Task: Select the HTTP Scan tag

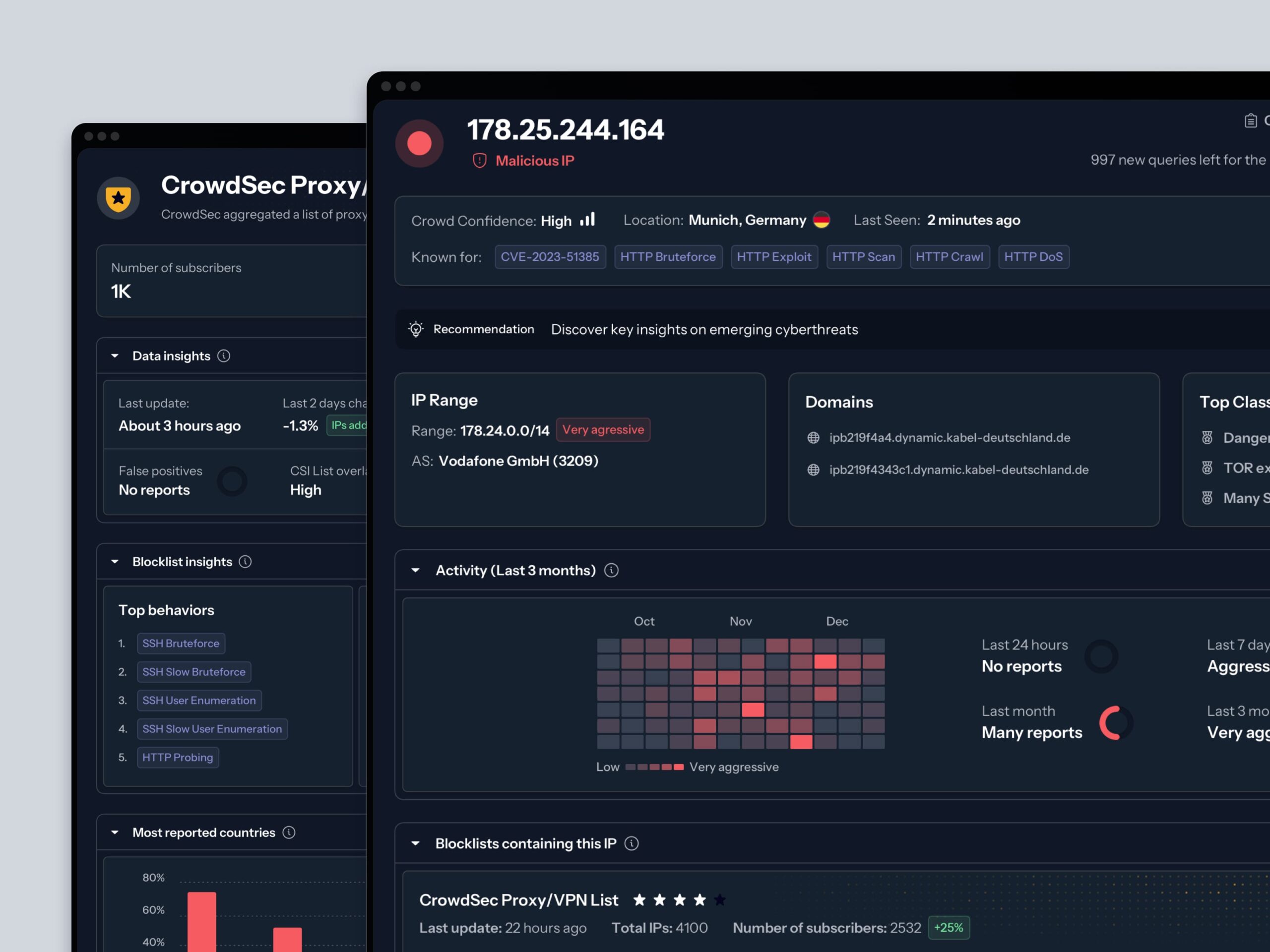Action: (x=864, y=257)
